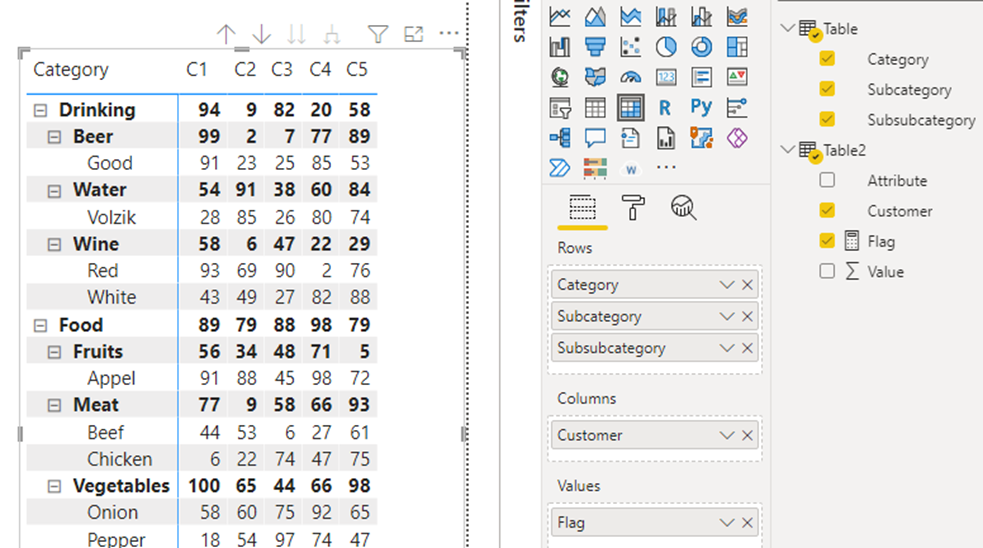Select the waterfall chart visual

point(560,46)
